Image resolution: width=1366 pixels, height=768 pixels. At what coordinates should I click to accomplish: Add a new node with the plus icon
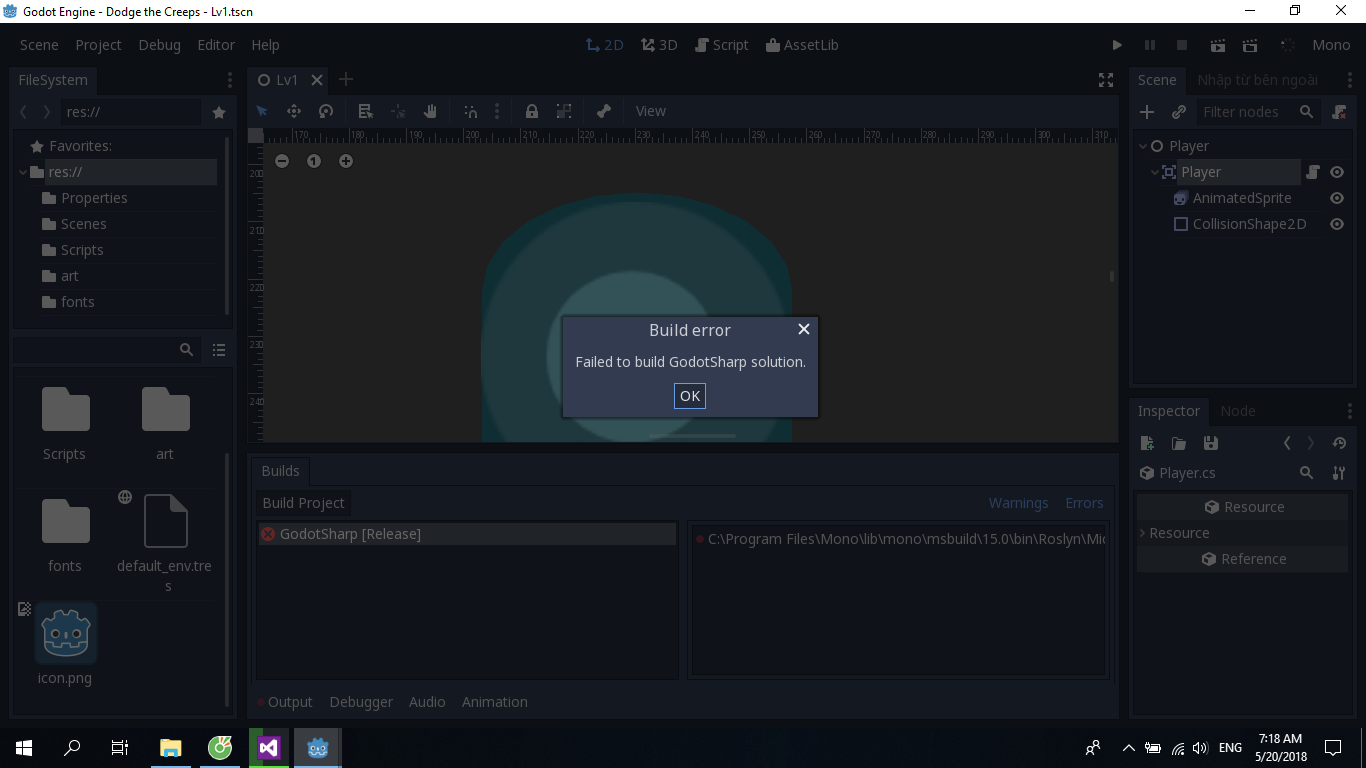coord(1146,112)
